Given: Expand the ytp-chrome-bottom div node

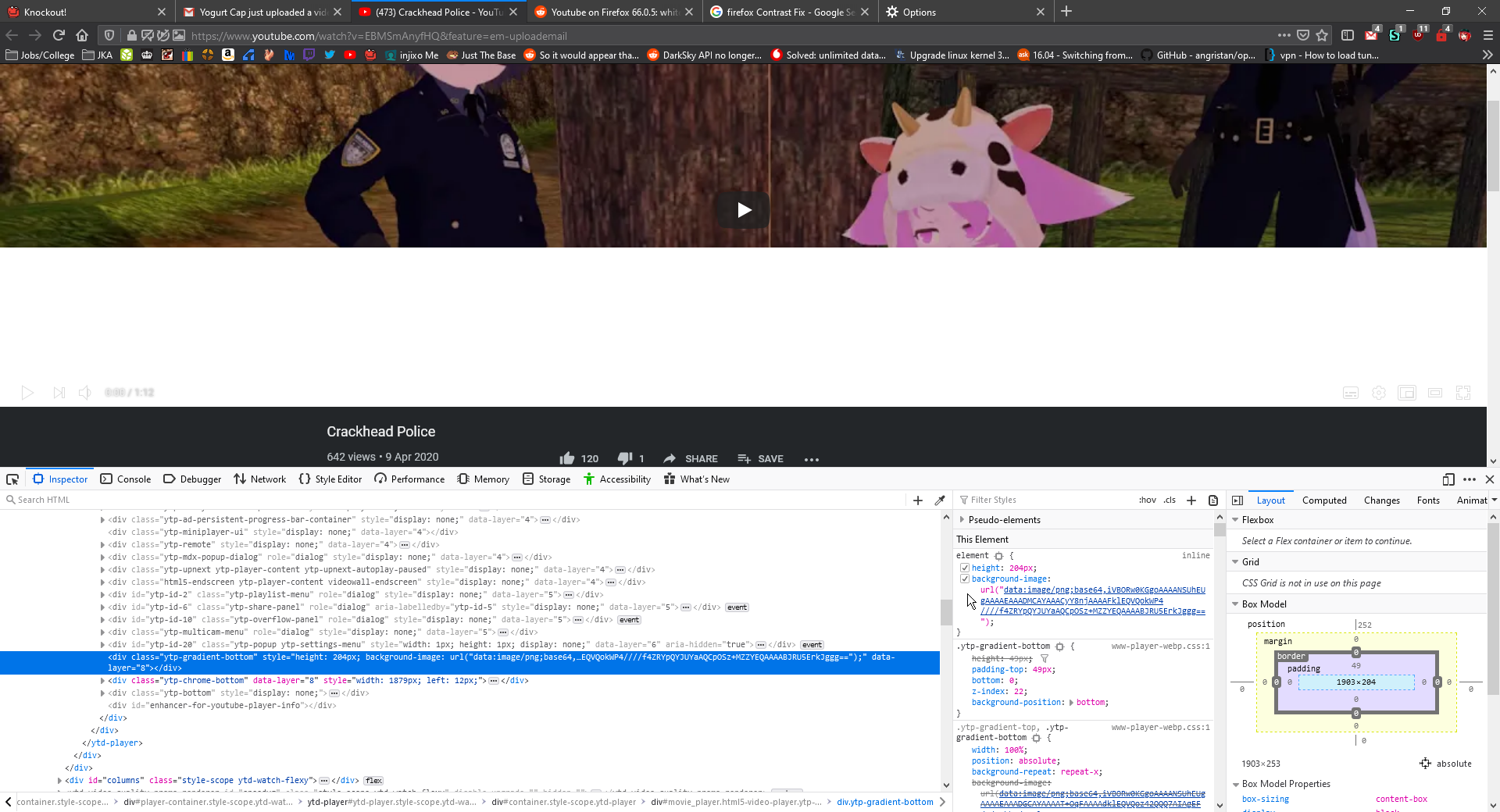Looking at the screenshot, I should click(x=102, y=681).
